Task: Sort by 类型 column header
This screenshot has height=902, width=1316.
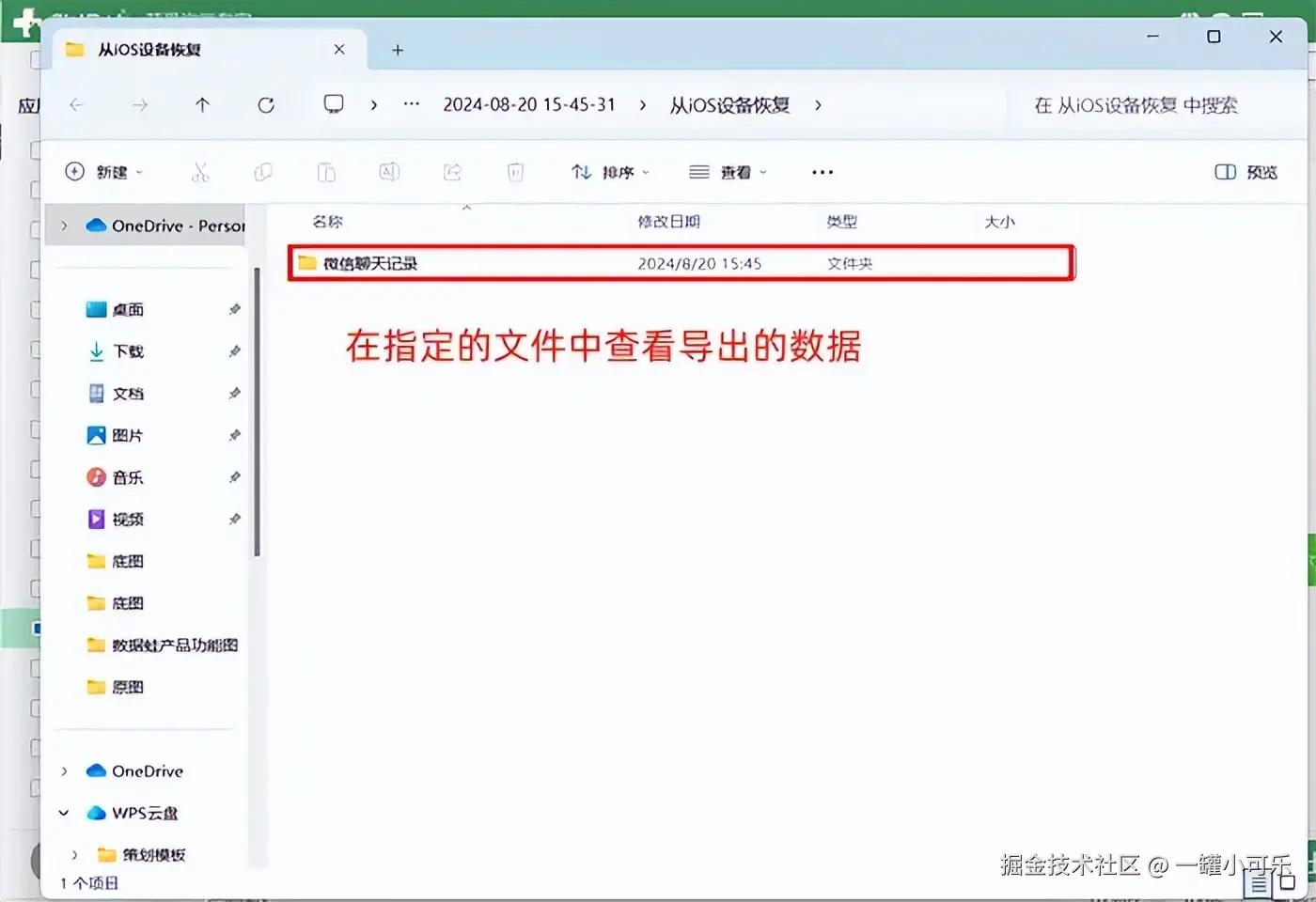Action: click(x=842, y=222)
